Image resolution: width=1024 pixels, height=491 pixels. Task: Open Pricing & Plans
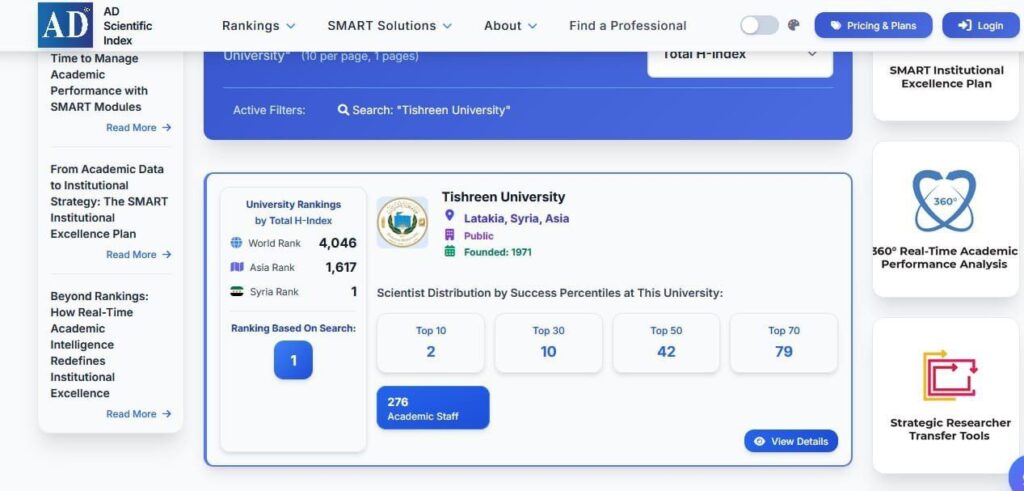(x=872, y=26)
